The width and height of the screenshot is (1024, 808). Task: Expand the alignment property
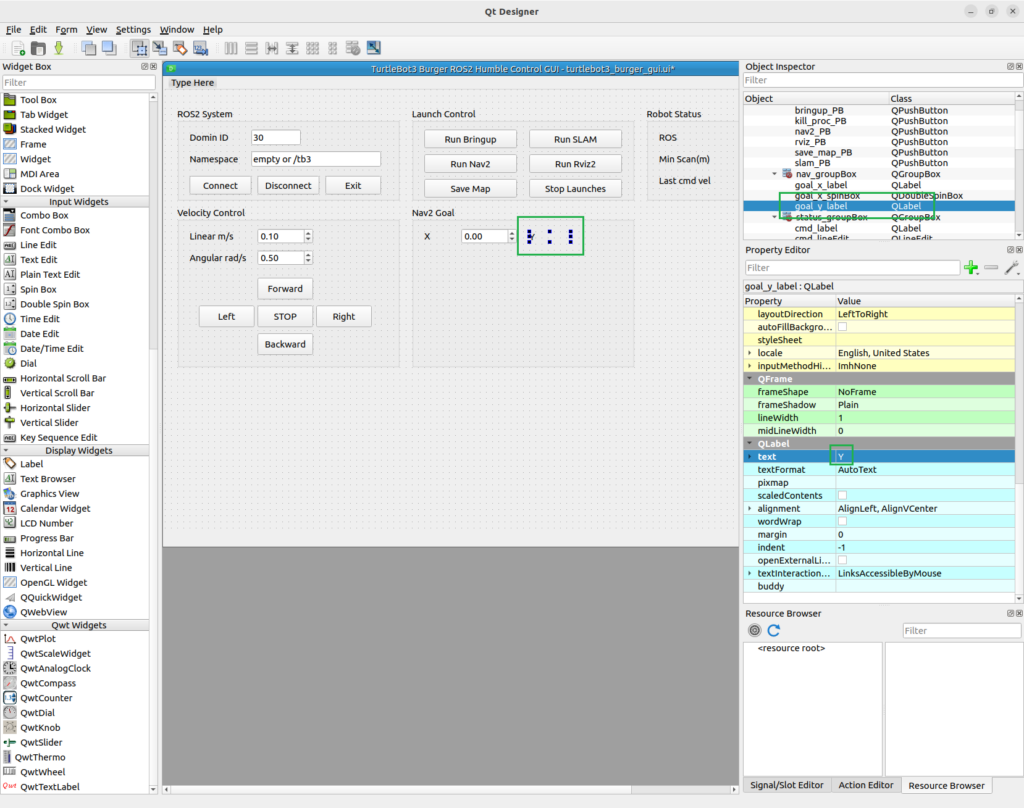pyautogui.click(x=750, y=508)
